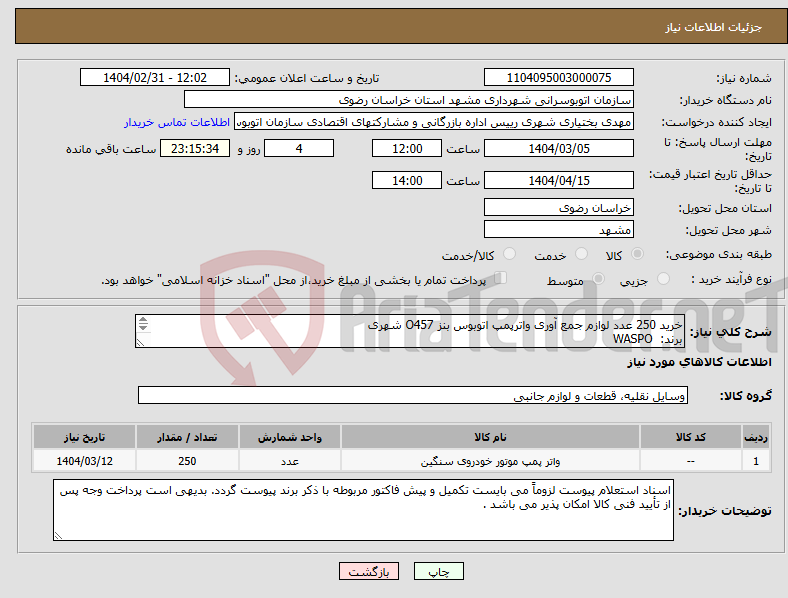Click the response deadline date 1404/03/05
This screenshot has width=788, height=598.
pyautogui.click(x=559, y=148)
